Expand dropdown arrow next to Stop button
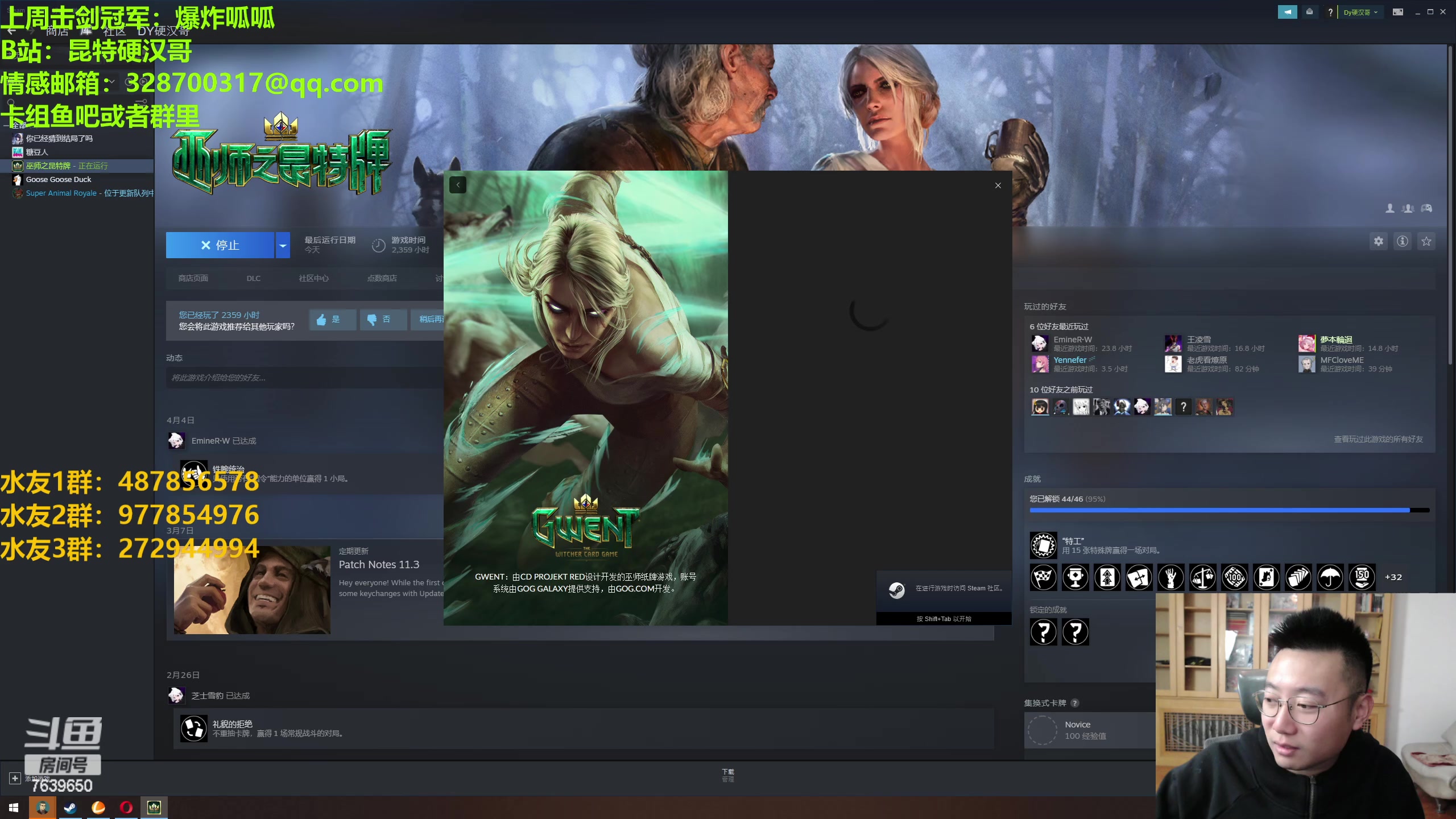 coord(283,245)
